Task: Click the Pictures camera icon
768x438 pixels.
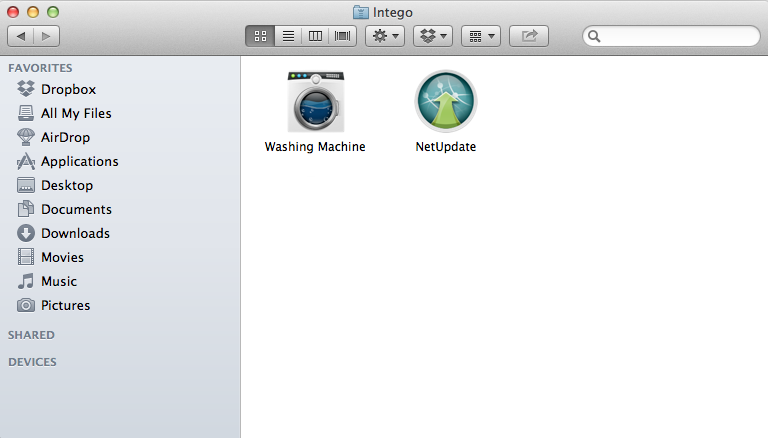Action: (x=26, y=305)
